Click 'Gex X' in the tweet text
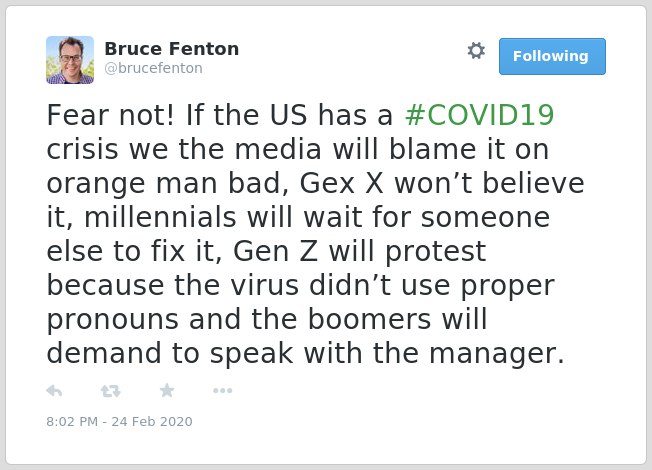 click(x=341, y=183)
